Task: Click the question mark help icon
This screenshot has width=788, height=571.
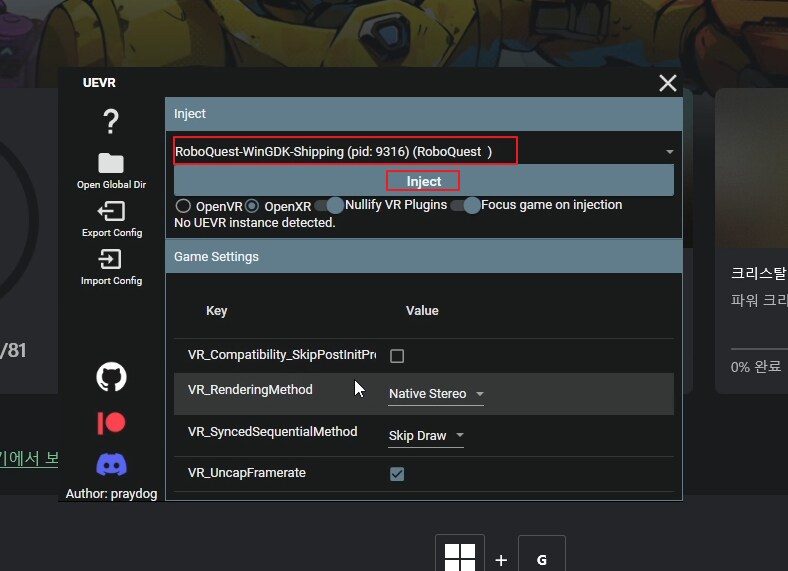Action: coord(111,122)
